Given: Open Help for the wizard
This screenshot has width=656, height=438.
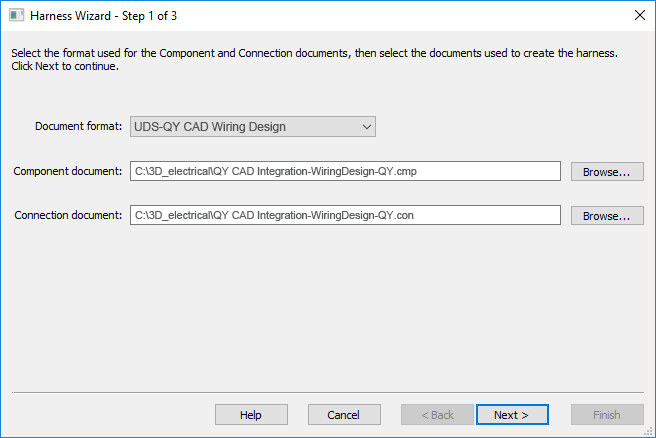Looking at the screenshot, I should [x=251, y=415].
